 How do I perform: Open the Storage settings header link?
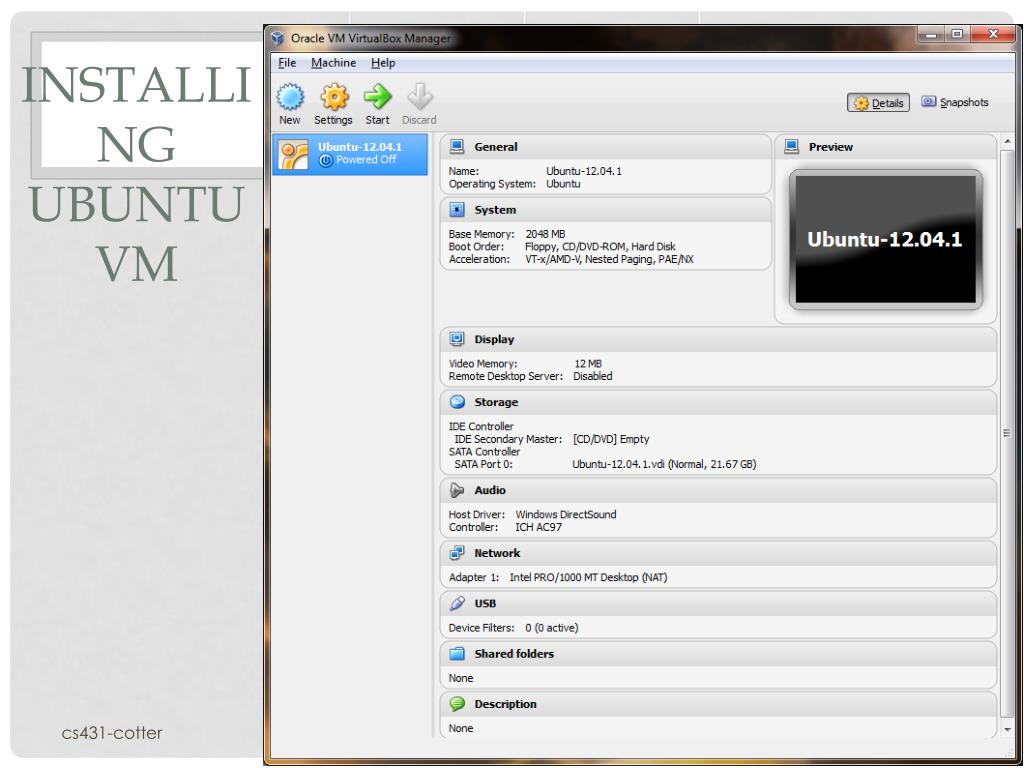[496, 402]
